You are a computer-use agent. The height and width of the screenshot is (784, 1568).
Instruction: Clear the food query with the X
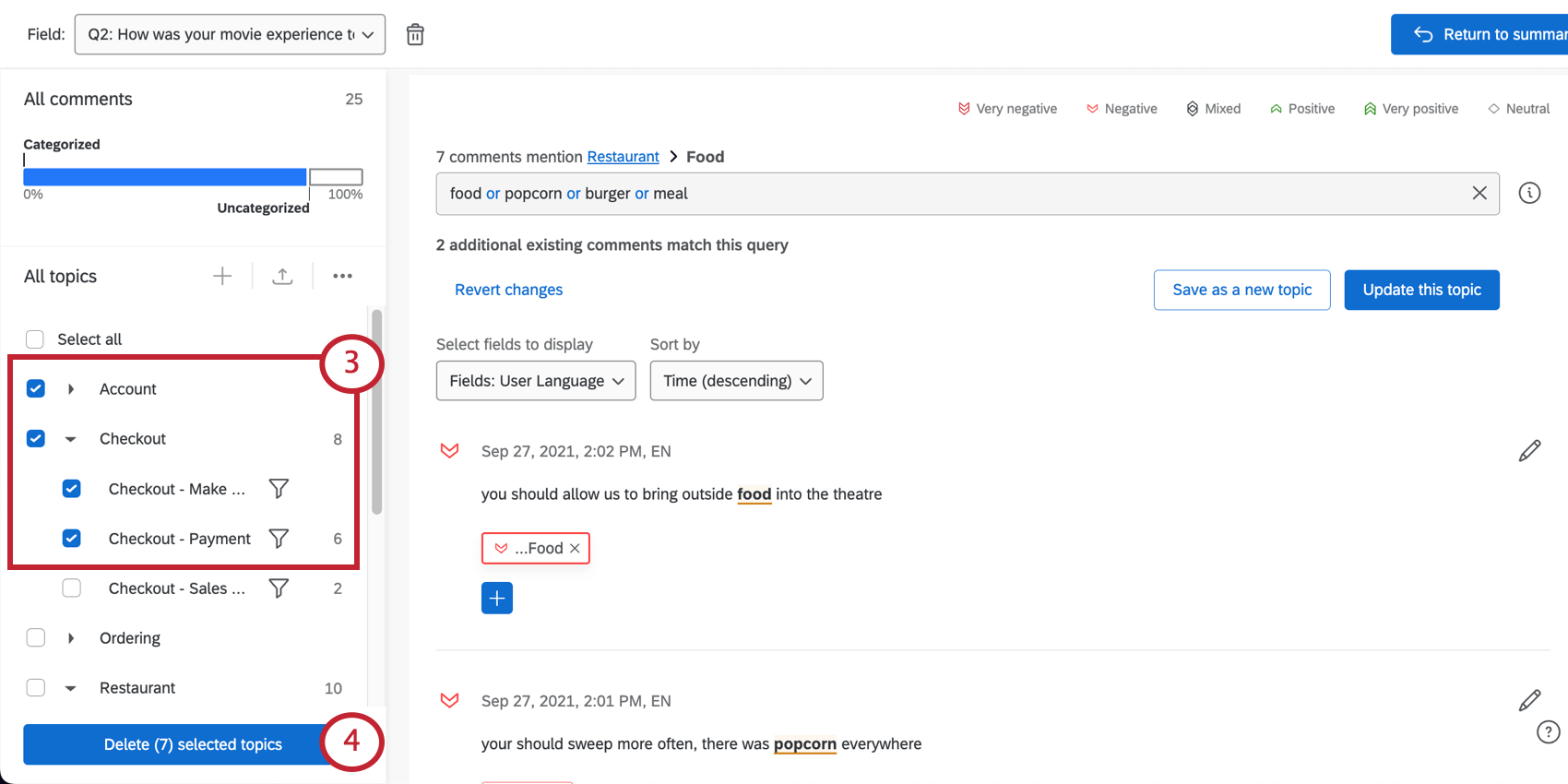click(1479, 193)
